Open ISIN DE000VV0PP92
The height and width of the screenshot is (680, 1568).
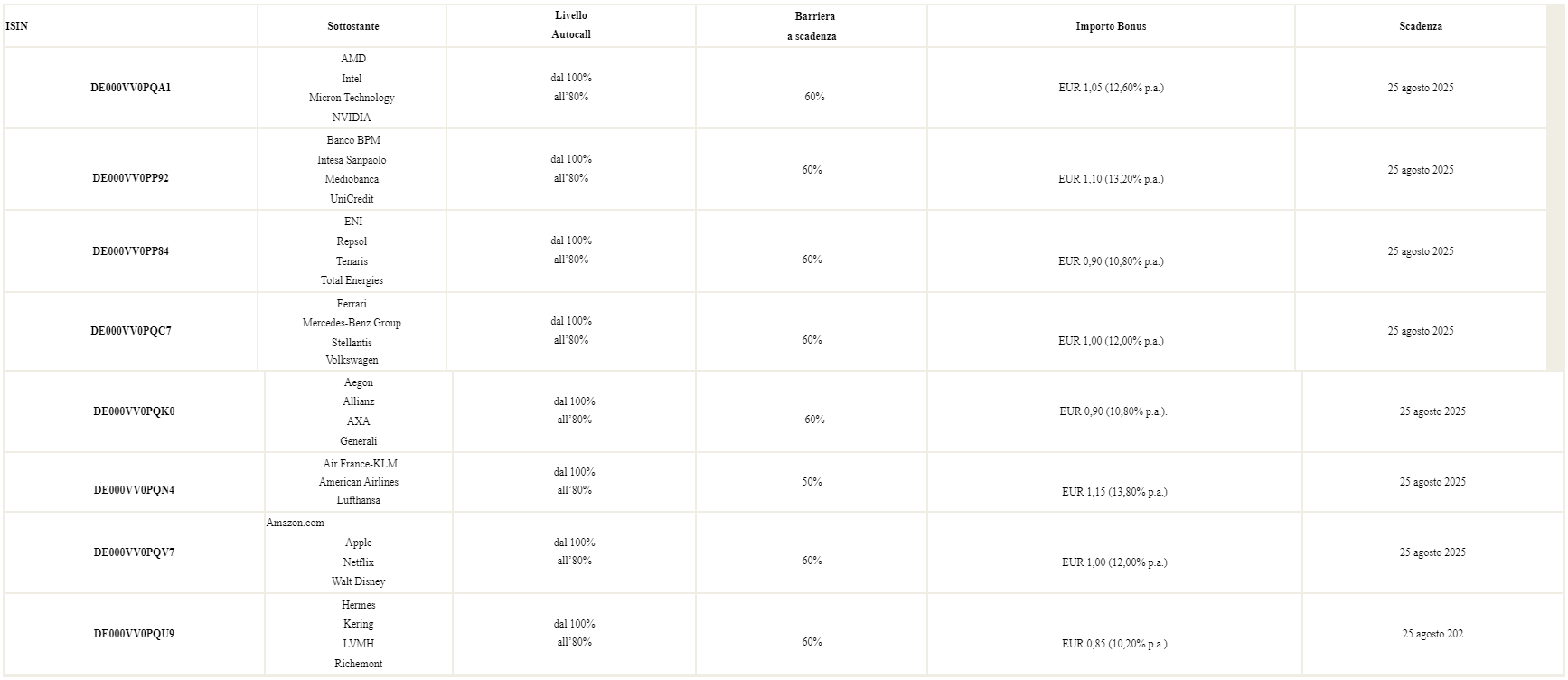(130, 178)
